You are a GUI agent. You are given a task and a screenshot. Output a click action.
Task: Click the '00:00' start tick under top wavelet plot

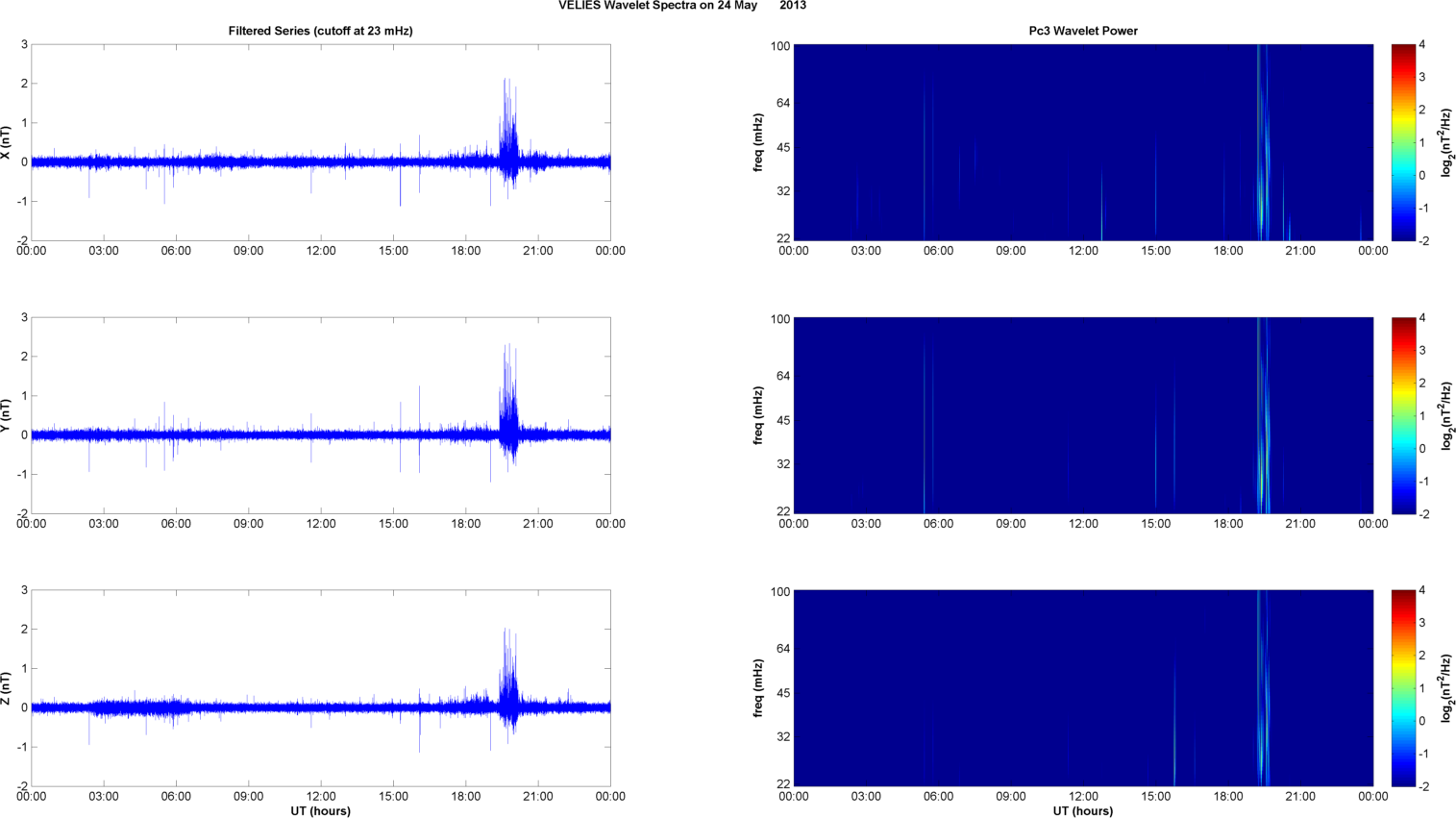(794, 251)
